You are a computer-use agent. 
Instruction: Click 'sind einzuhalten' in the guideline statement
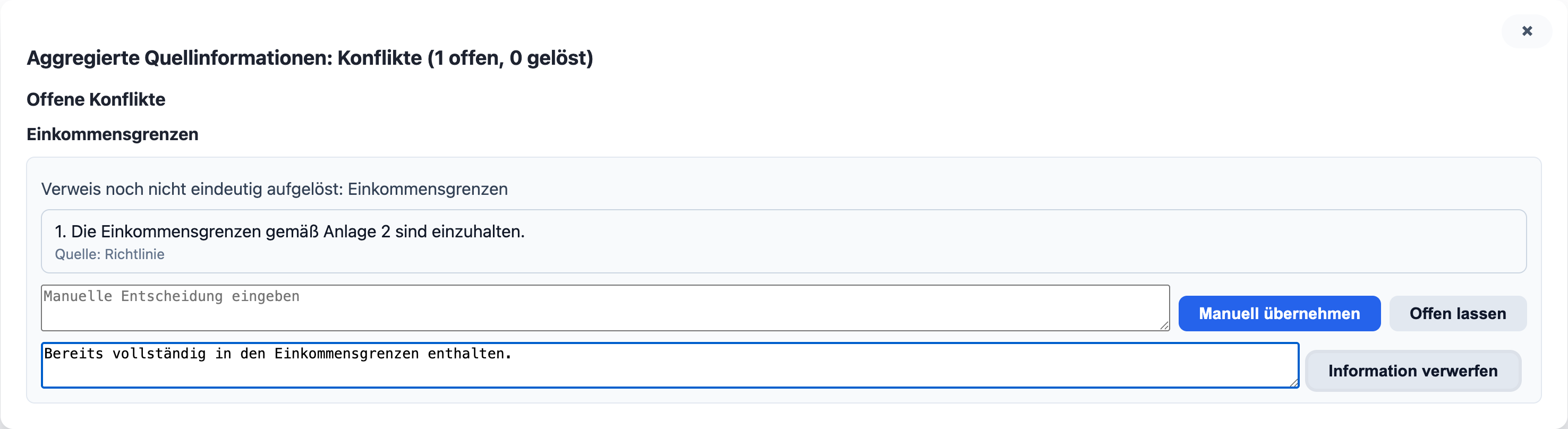click(459, 231)
